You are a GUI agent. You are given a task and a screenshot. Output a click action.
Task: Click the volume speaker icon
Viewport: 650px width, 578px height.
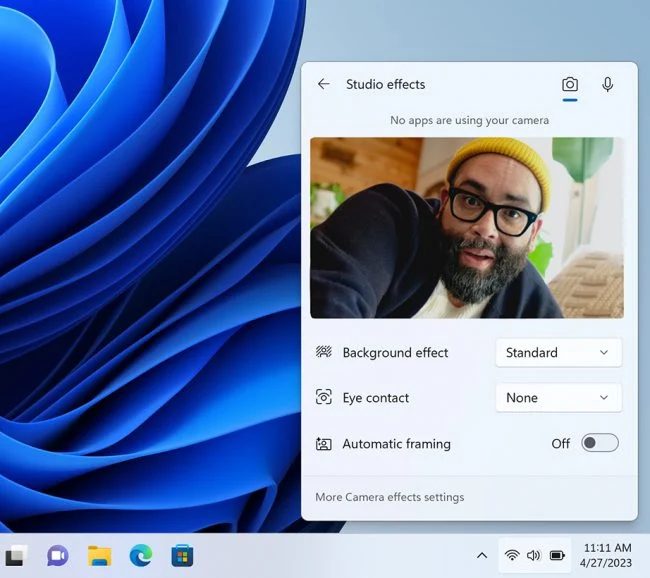pyautogui.click(x=533, y=555)
